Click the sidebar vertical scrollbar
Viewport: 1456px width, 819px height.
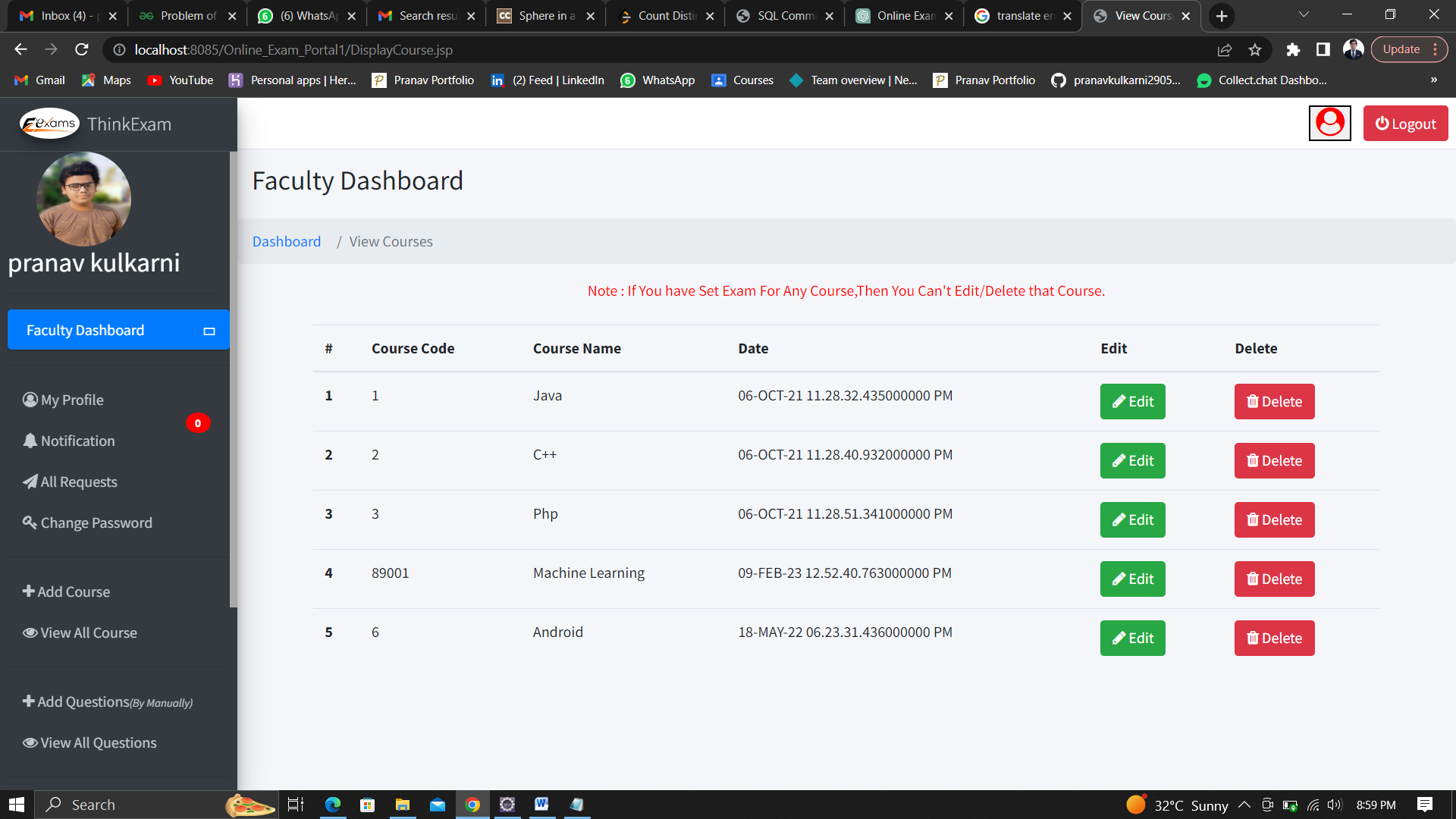pos(234,379)
